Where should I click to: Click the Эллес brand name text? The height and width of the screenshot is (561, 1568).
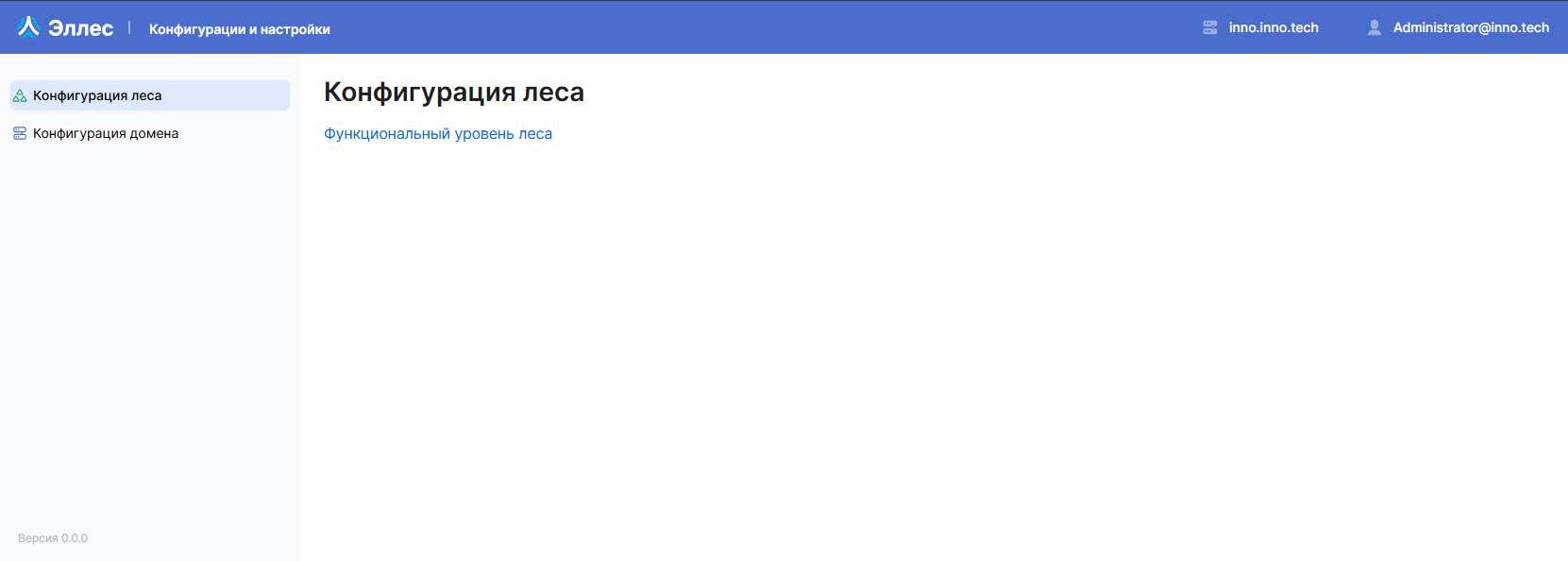coord(80,28)
